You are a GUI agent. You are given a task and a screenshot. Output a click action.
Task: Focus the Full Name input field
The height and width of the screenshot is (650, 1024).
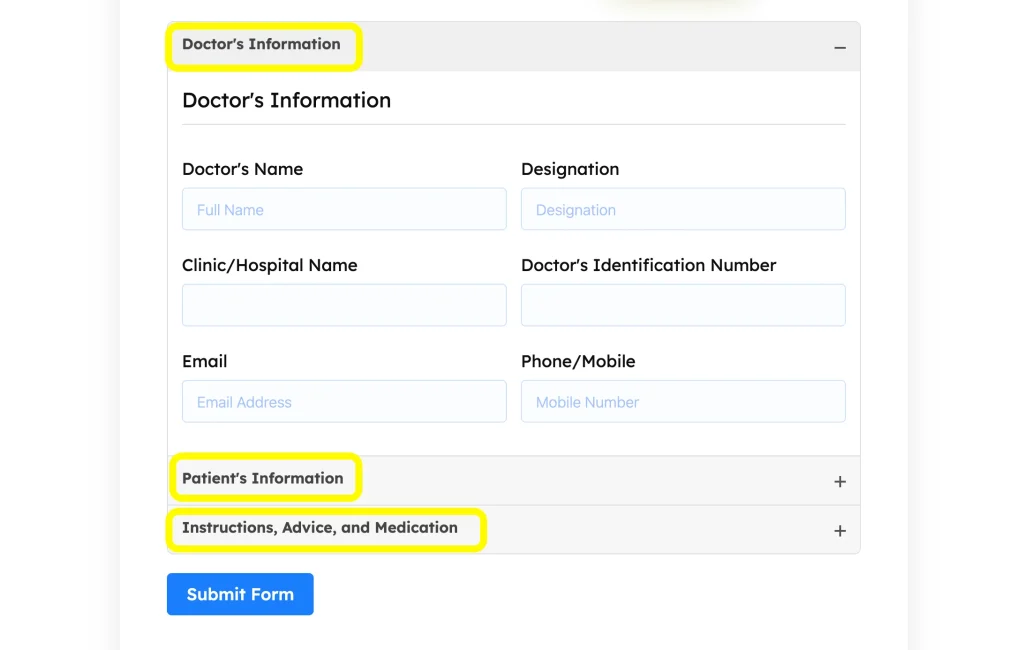[344, 210]
